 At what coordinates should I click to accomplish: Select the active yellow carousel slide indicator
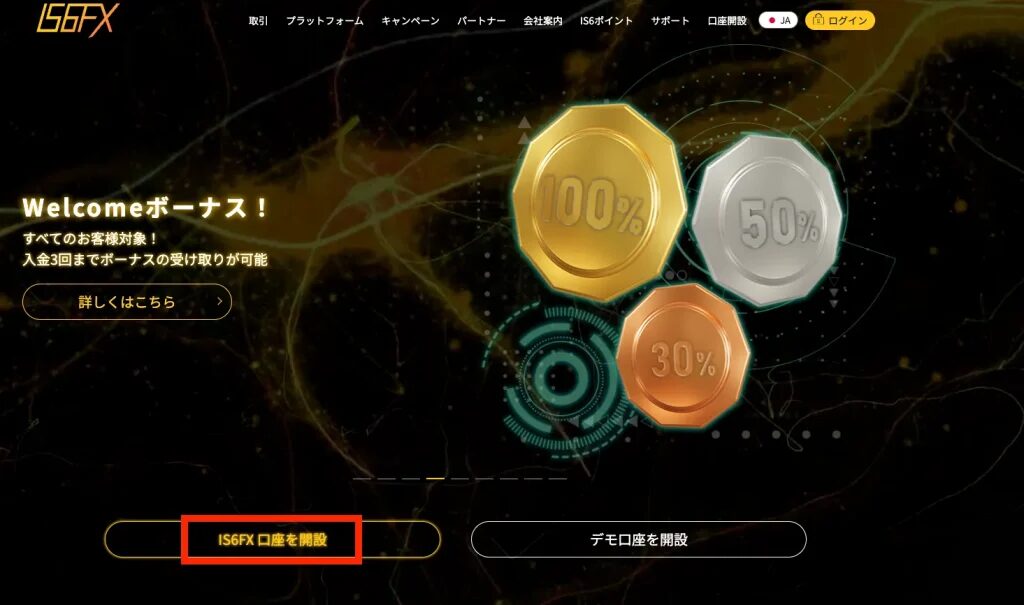435,479
